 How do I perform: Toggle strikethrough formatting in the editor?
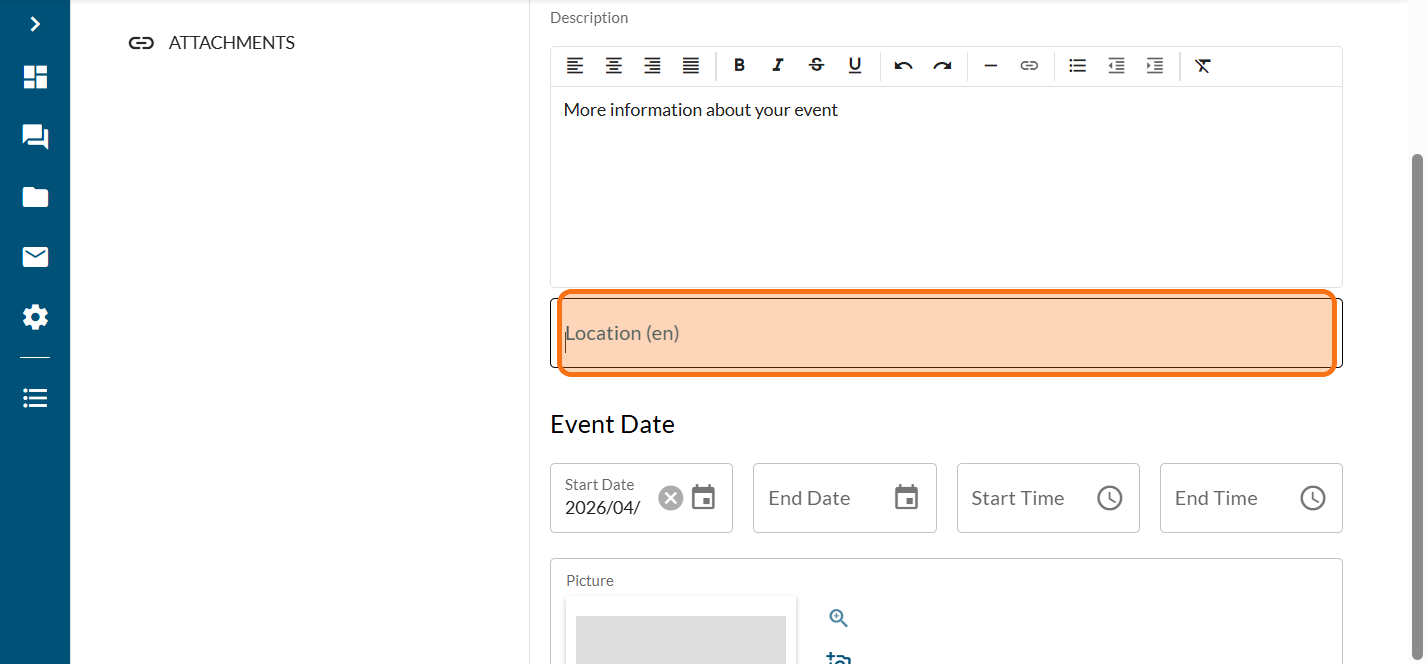tap(816, 66)
